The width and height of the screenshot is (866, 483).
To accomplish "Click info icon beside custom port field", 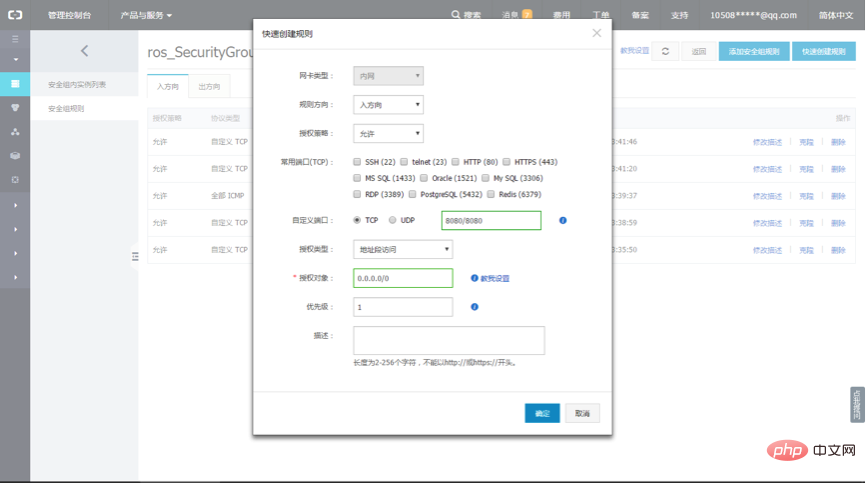I will 563,220.
